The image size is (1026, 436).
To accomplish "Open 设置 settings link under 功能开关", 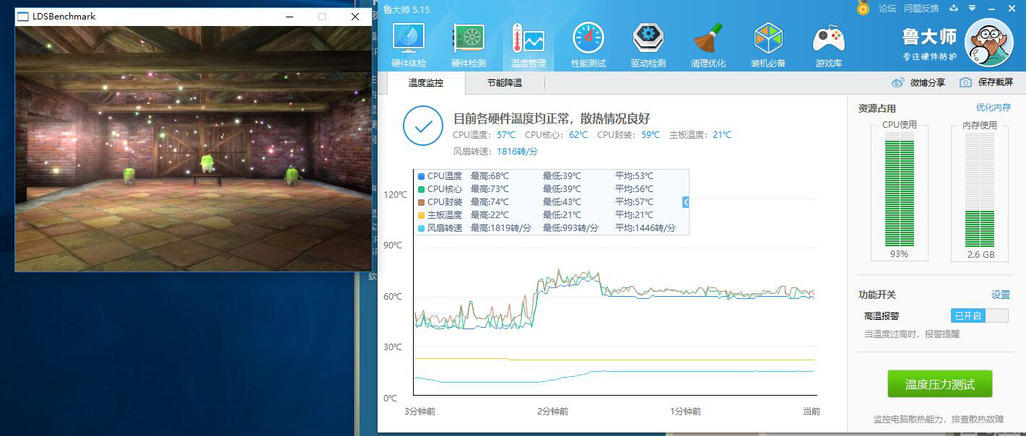I will 1000,295.
